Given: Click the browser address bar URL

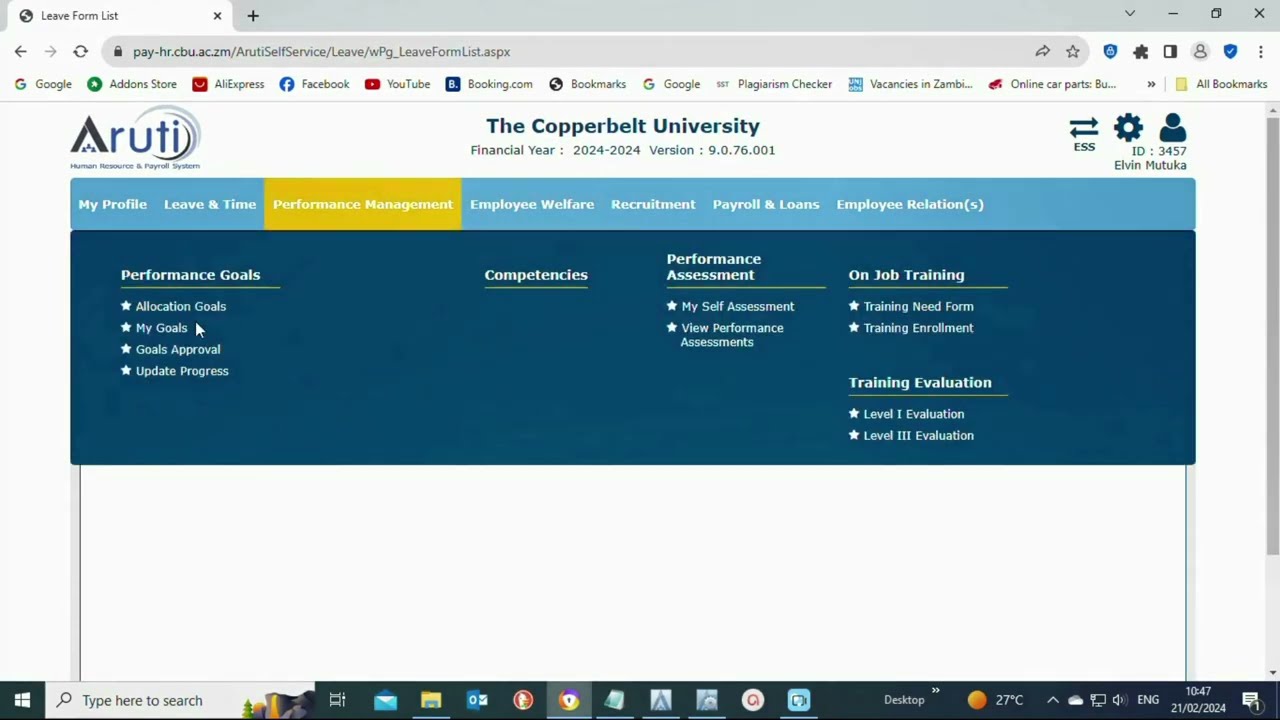Looking at the screenshot, I should pyautogui.click(x=321, y=51).
